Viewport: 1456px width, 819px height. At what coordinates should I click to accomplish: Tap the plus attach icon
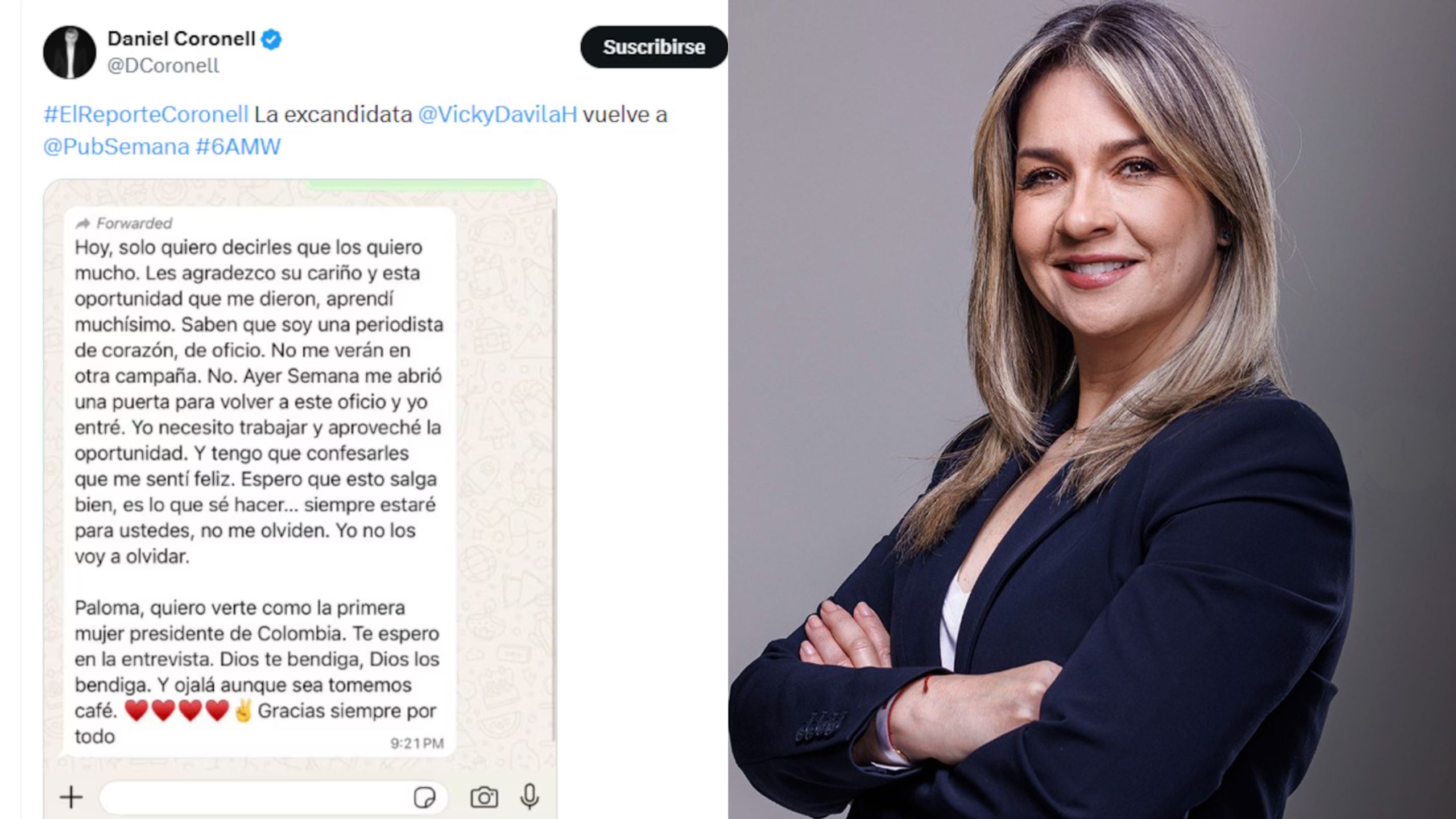pos(71,797)
